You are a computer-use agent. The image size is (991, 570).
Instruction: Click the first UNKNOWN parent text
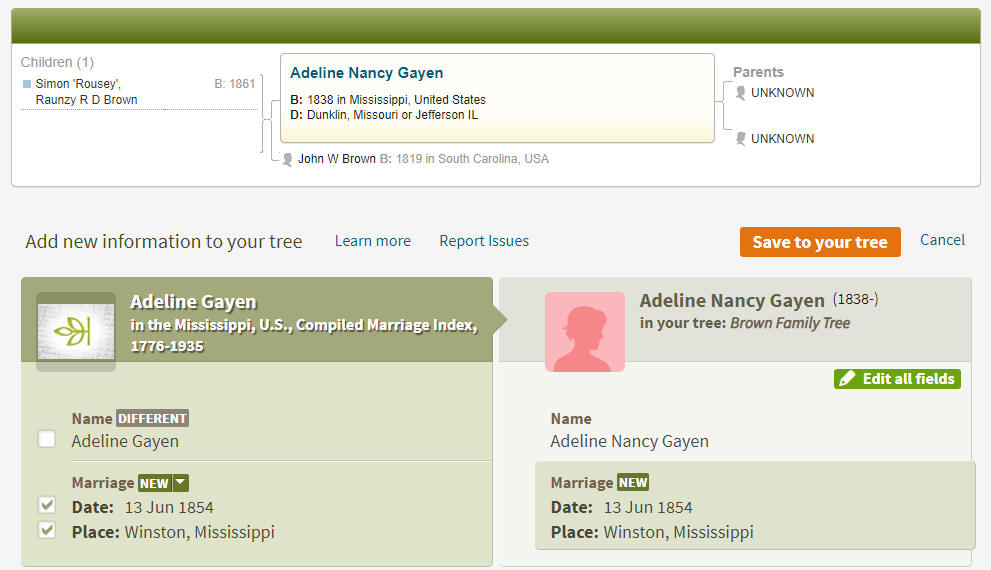coord(782,93)
